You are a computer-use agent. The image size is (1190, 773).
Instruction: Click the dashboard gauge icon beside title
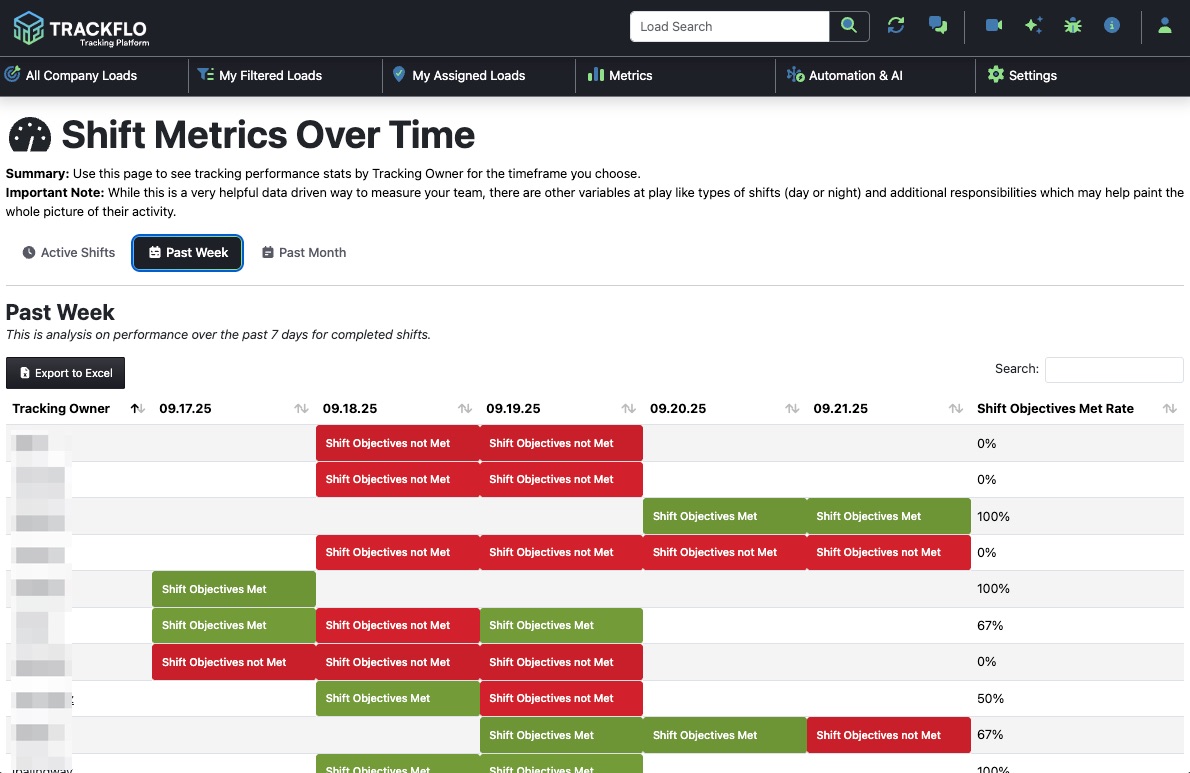(30, 135)
